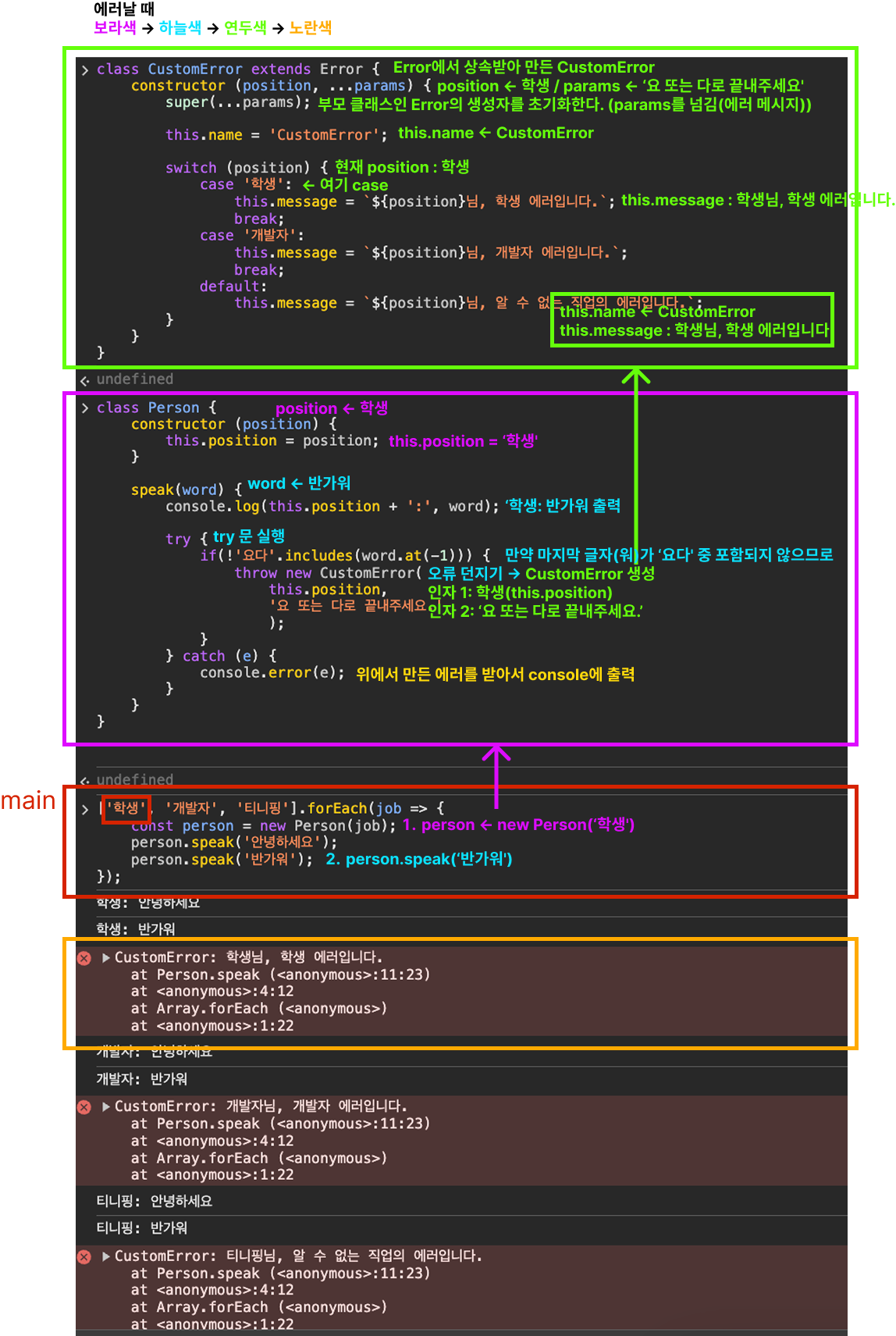Click the '학생: 반가워' log line
The height and width of the screenshot is (1336, 896).
click(136, 929)
